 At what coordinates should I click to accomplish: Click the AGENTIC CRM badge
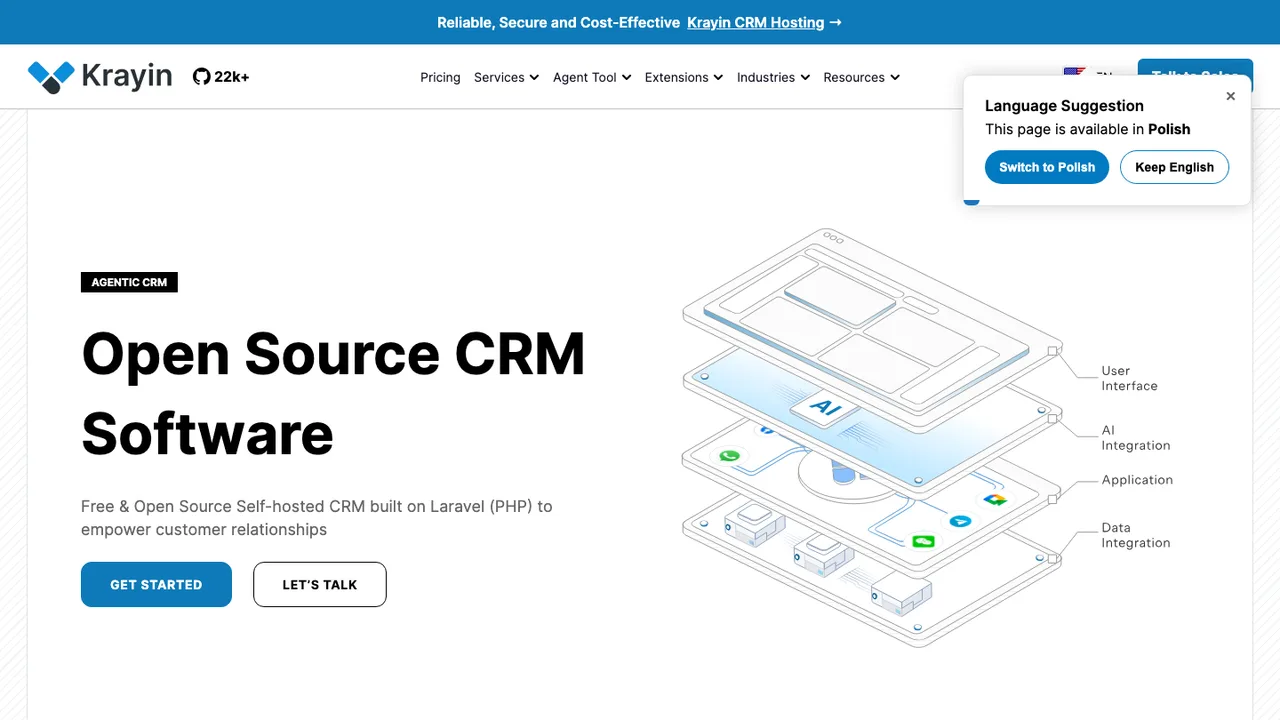pos(129,282)
